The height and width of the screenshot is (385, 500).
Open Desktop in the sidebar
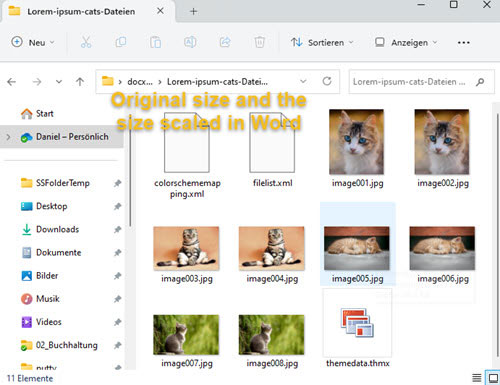pos(44,206)
